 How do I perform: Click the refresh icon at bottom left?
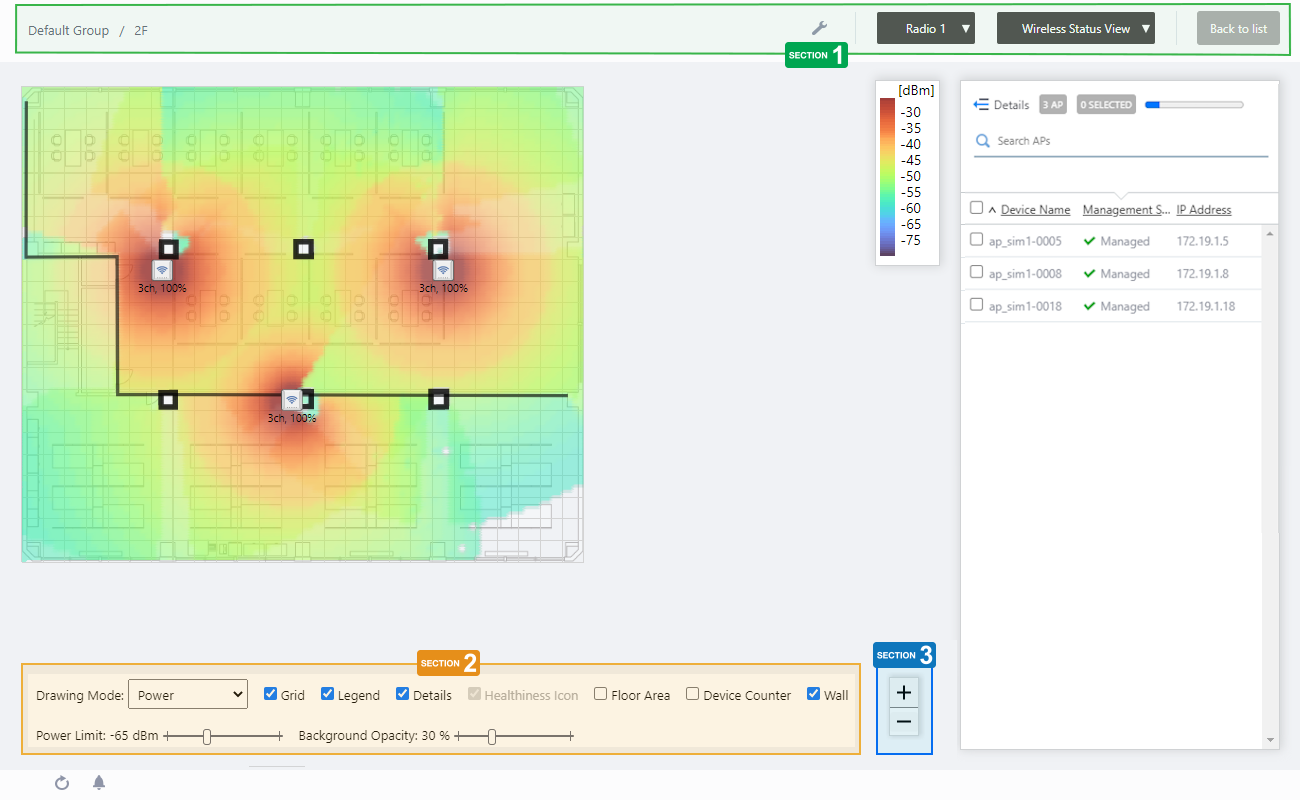62,783
